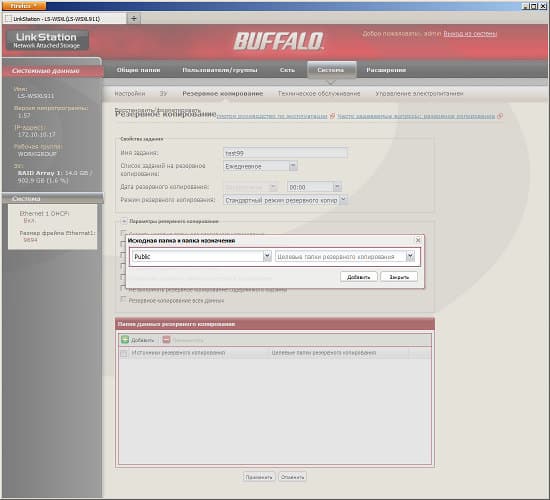Image resolution: width=550 pixels, height=500 pixels.
Task: Click the LinkStation Network Attached Storage logo
Action: [47, 40]
